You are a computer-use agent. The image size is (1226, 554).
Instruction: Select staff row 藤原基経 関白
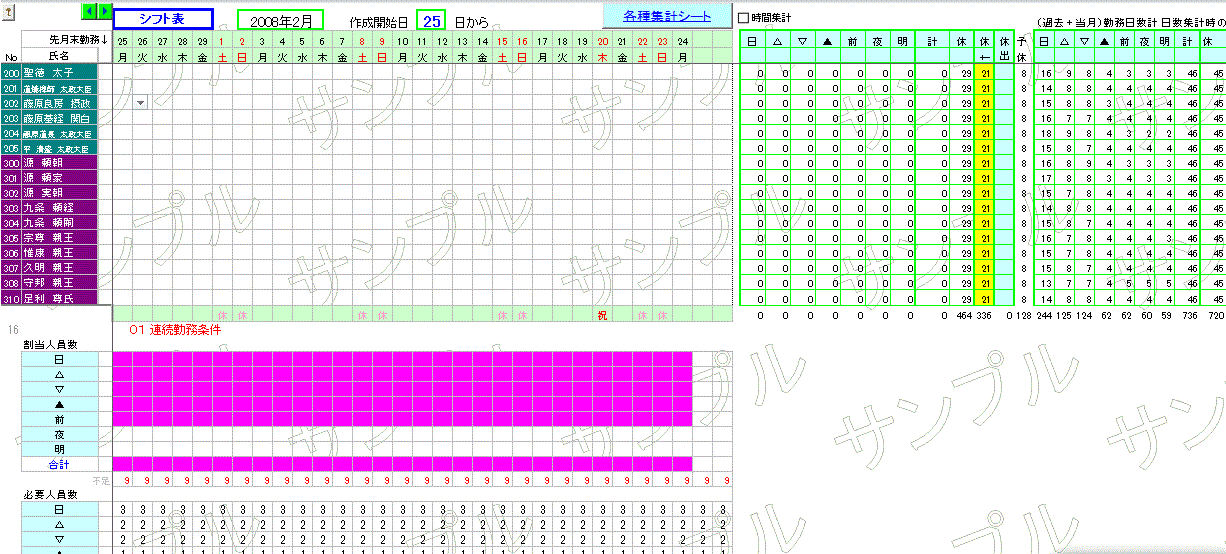61,118
